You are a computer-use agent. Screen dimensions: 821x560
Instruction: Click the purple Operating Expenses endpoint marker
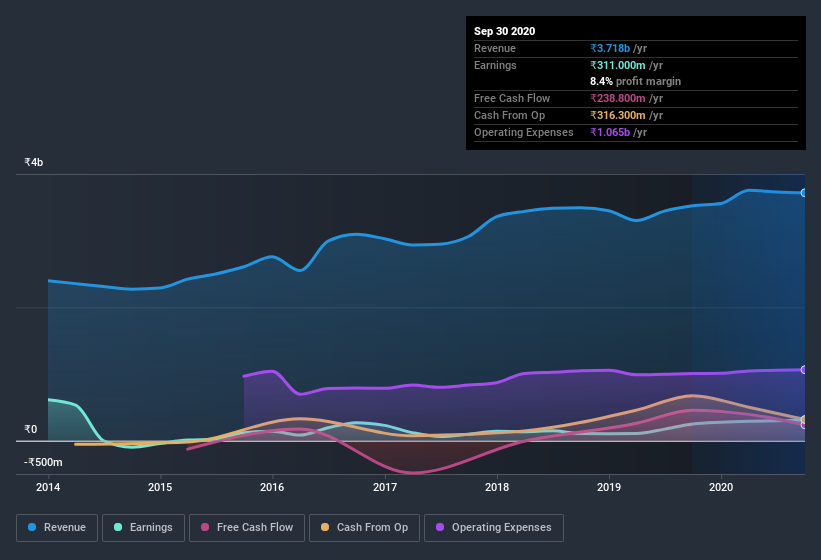(x=803, y=370)
